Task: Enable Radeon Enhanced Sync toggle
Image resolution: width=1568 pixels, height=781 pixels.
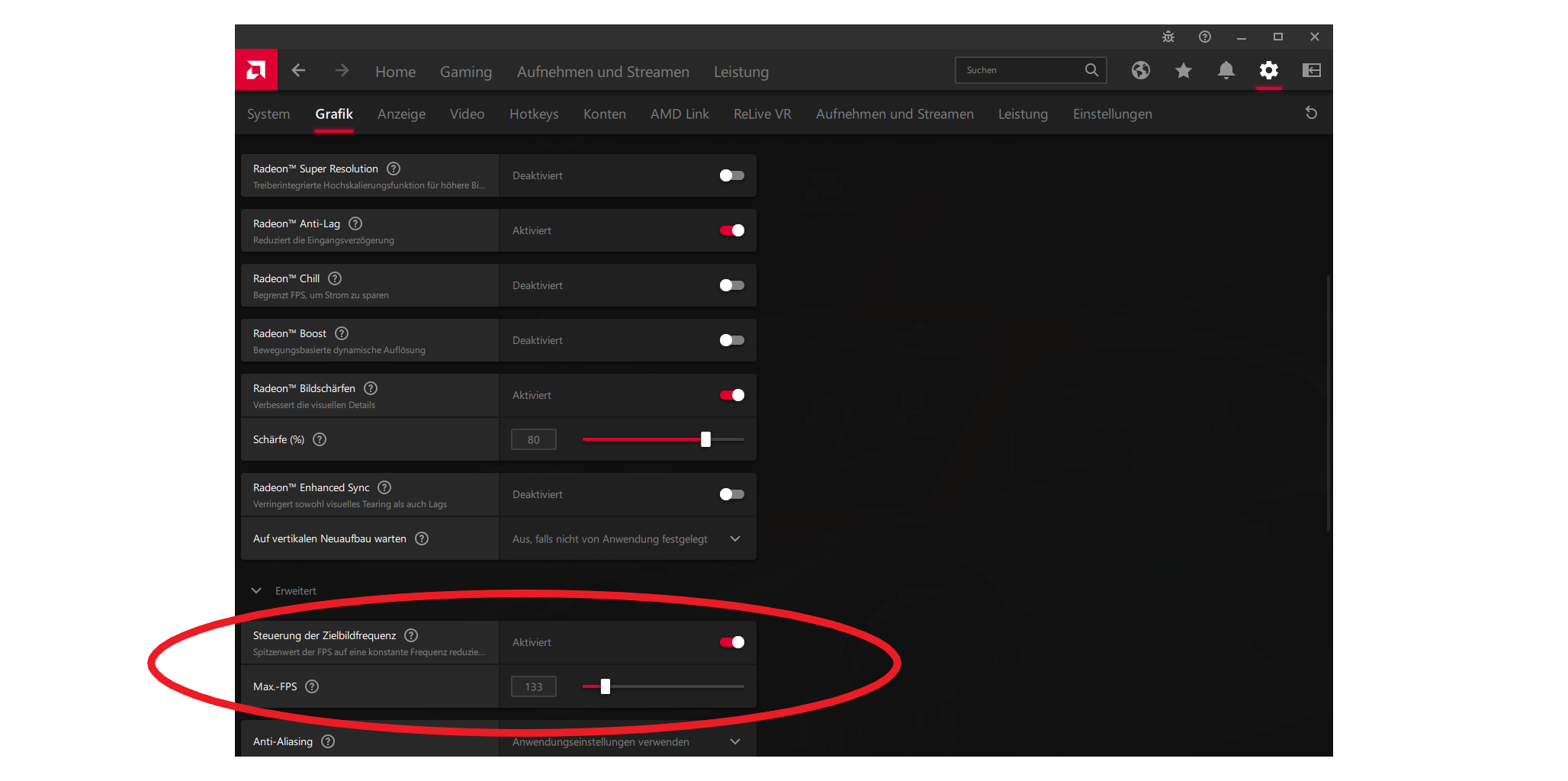Action: [x=731, y=494]
